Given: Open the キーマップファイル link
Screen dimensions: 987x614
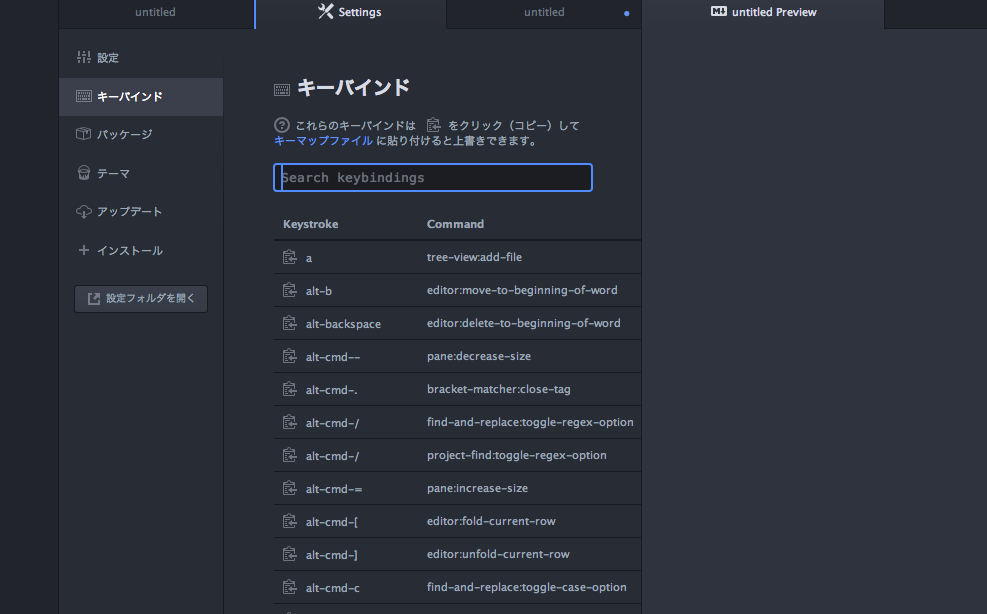Looking at the screenshot, I should 322,141.
